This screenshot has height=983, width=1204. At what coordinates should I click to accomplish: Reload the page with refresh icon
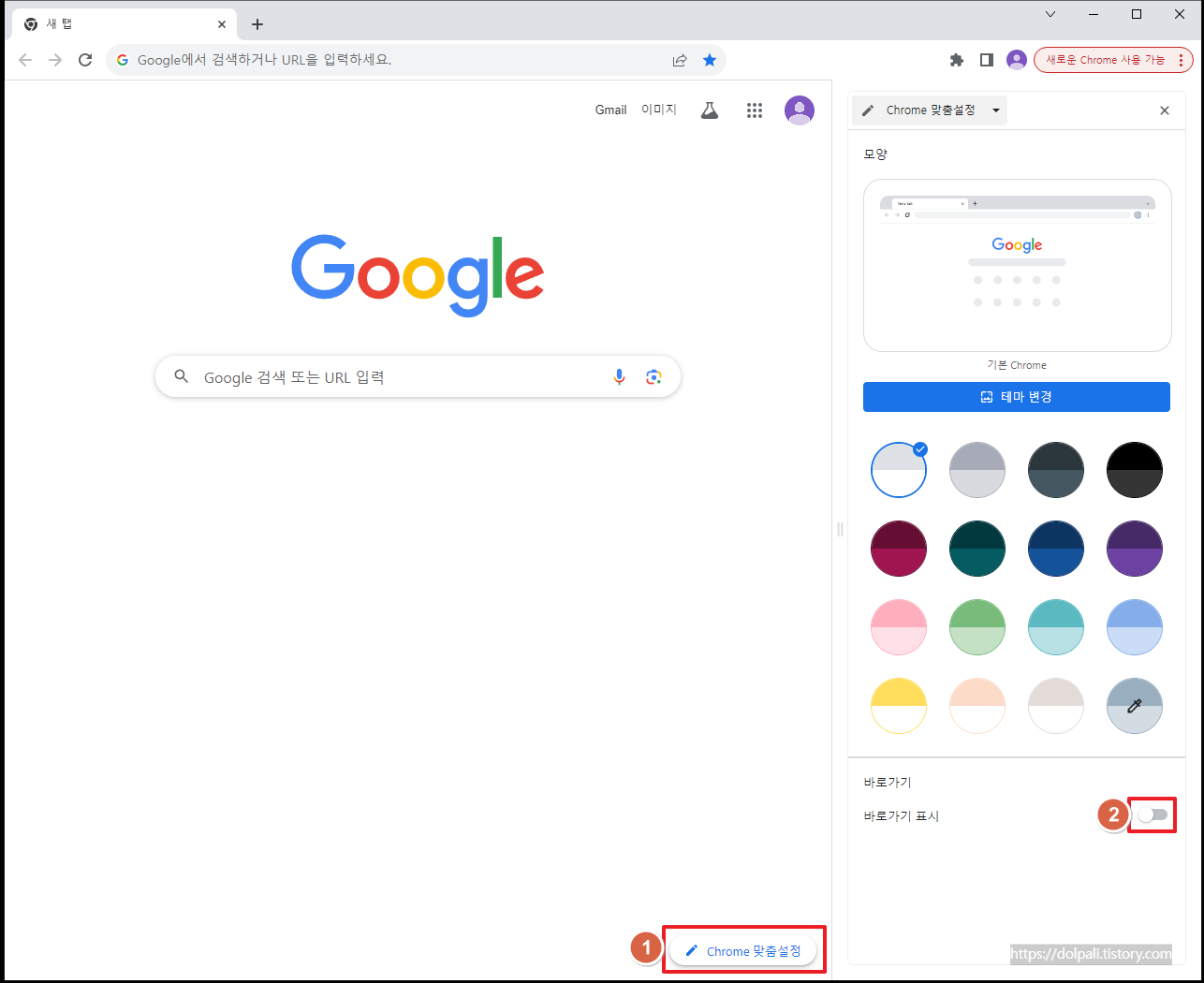click(84, 59)
